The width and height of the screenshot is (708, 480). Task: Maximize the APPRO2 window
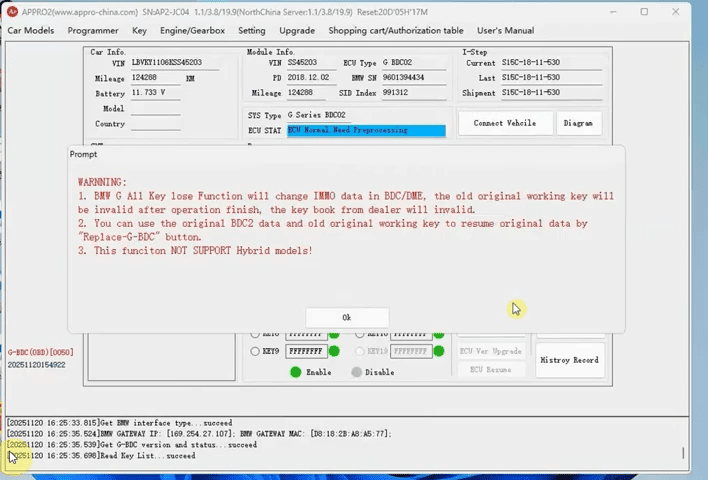point(644,12)
